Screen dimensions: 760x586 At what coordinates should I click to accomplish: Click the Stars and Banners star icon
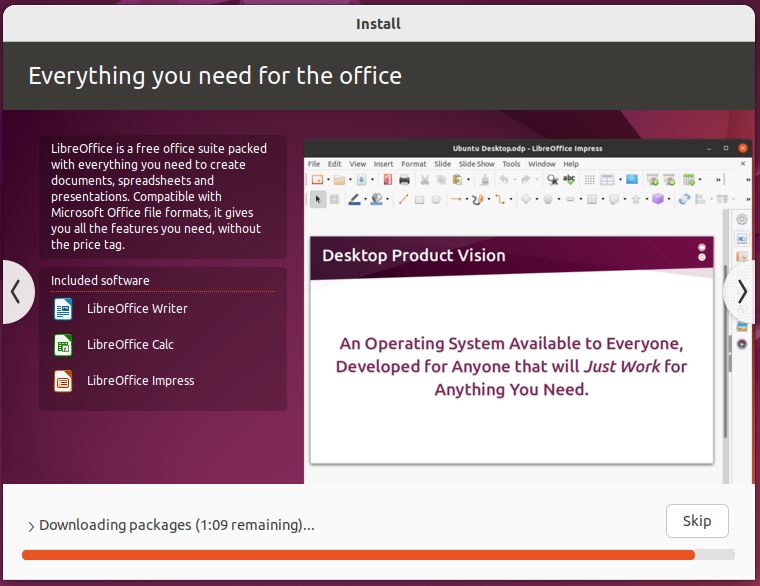click(636, 199)
